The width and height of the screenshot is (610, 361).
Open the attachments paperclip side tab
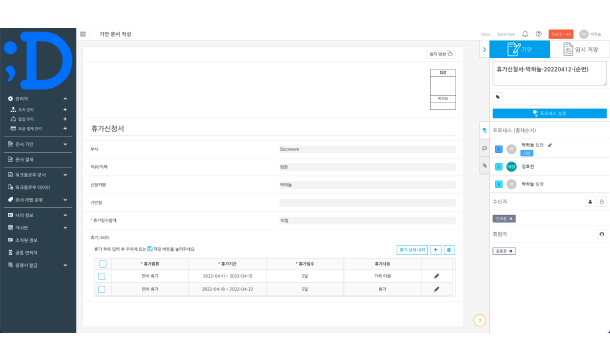[484, 166]
